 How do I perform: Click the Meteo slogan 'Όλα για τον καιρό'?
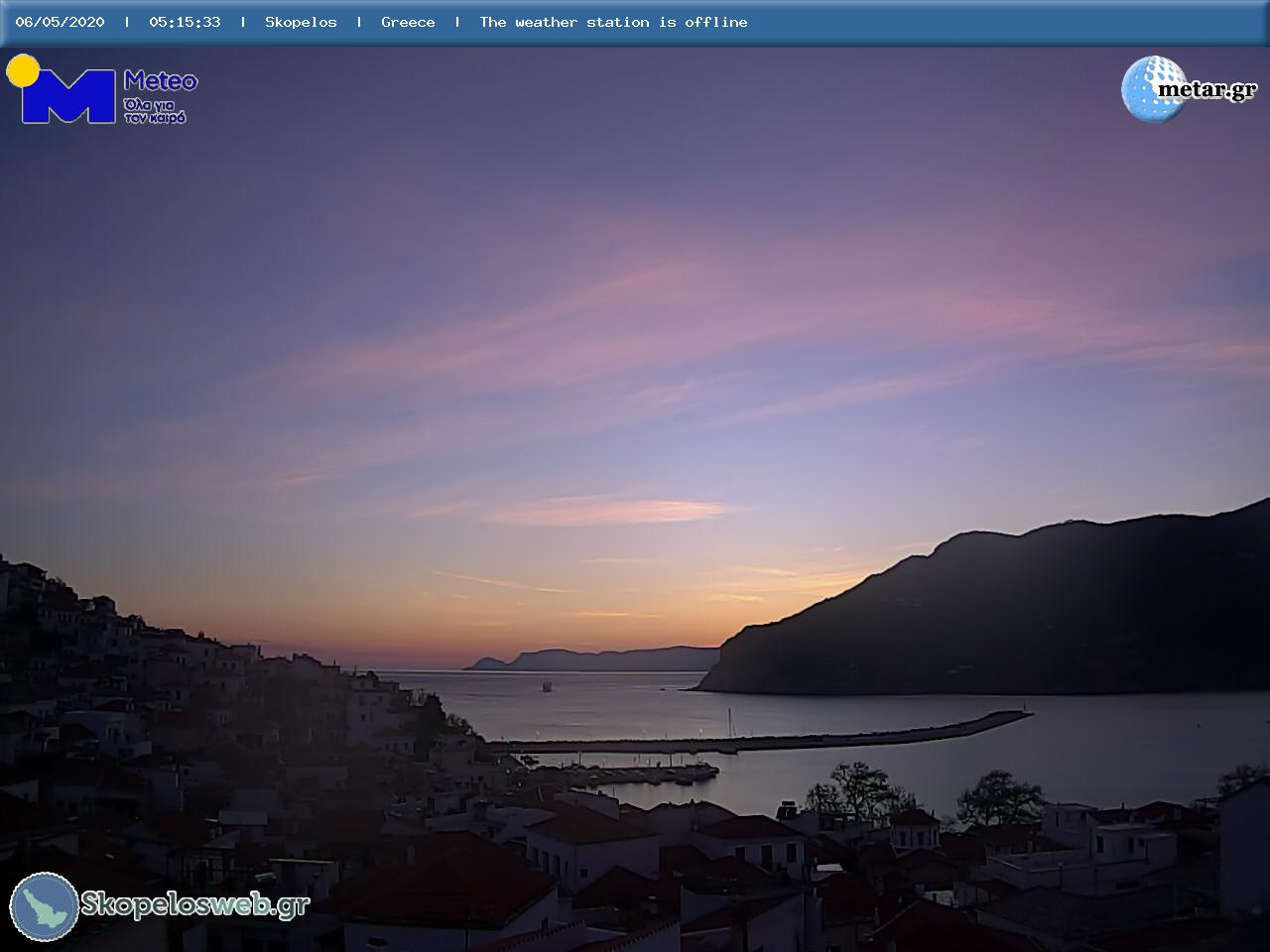[155, 110]
